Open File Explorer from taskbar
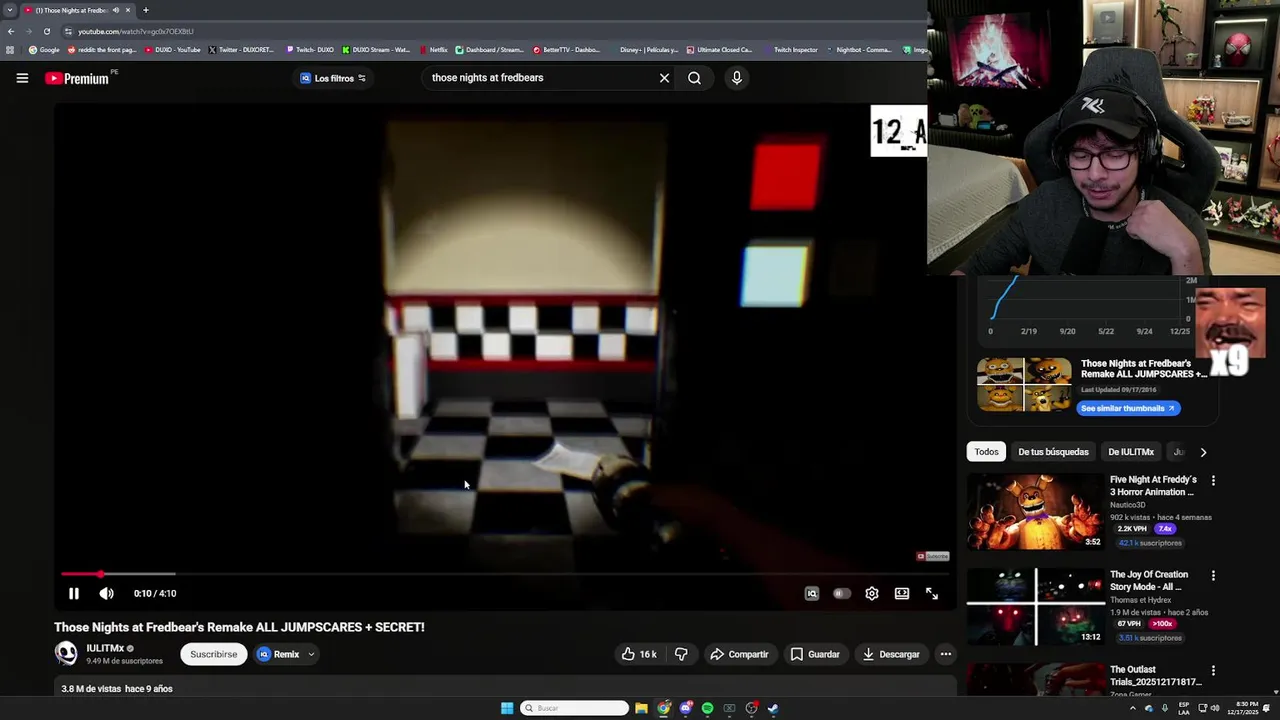 [641, 708]
